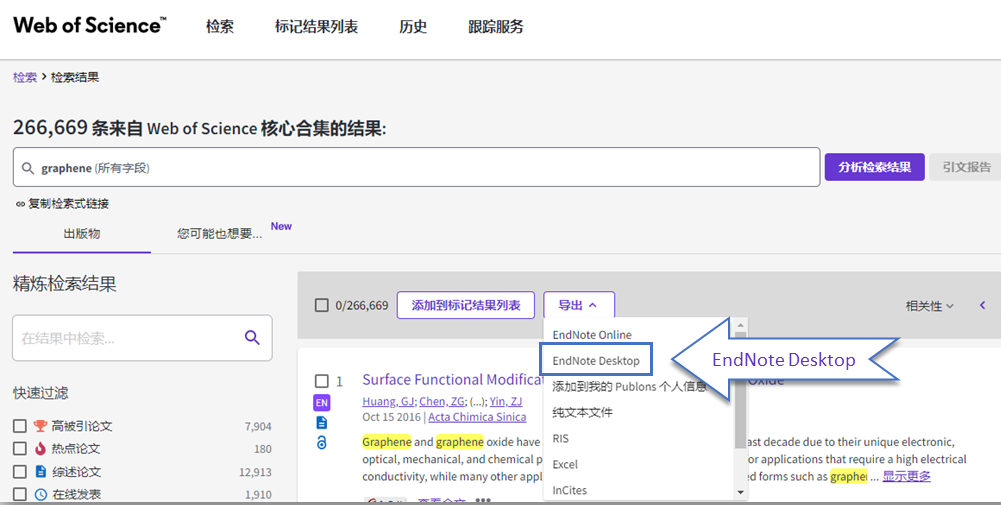Click author link Yin, ZJ

coord(506,402)
